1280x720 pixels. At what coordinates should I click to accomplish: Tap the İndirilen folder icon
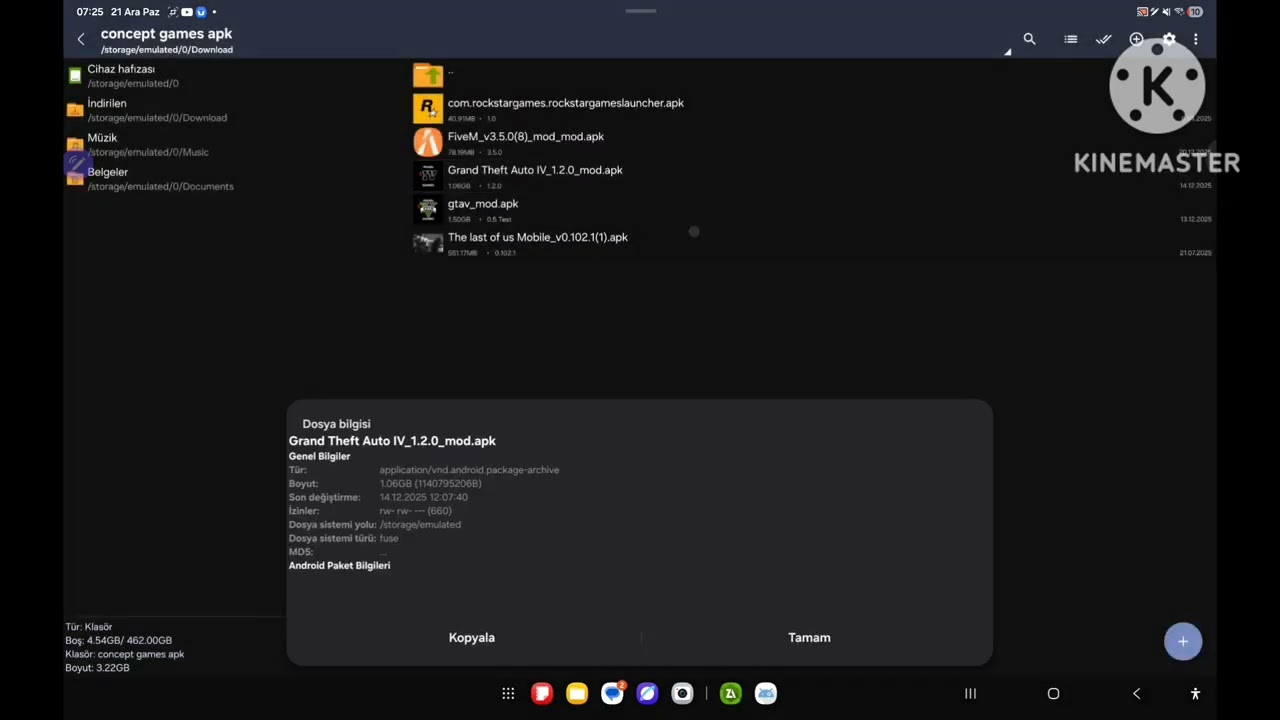75,110
